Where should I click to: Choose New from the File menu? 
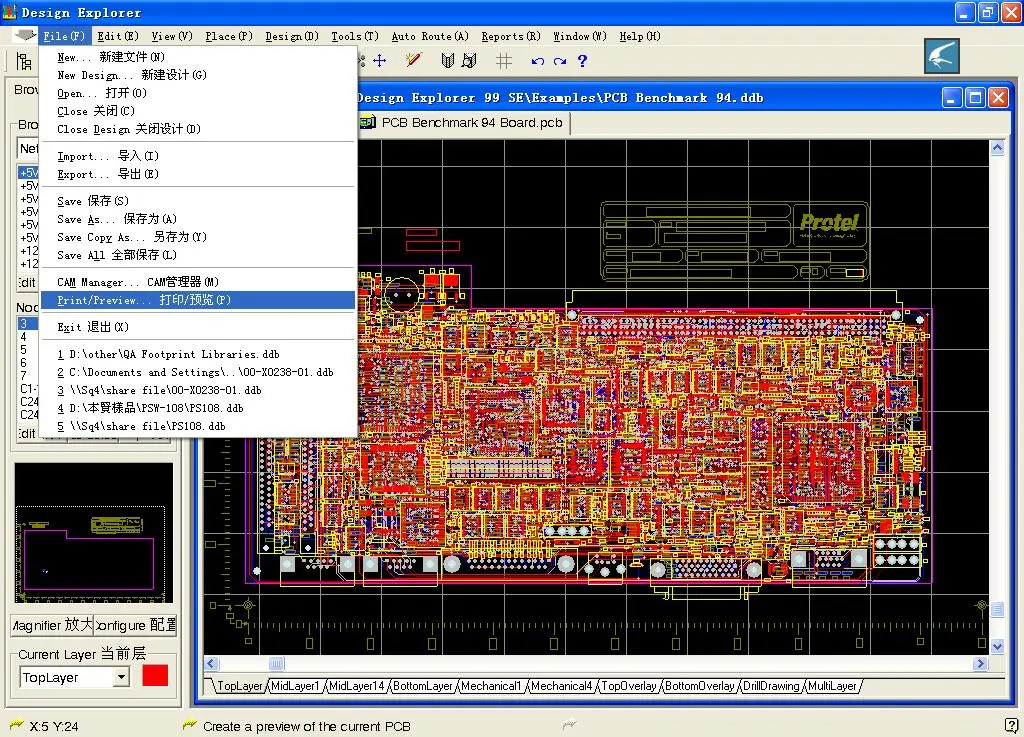pos(197,57)
